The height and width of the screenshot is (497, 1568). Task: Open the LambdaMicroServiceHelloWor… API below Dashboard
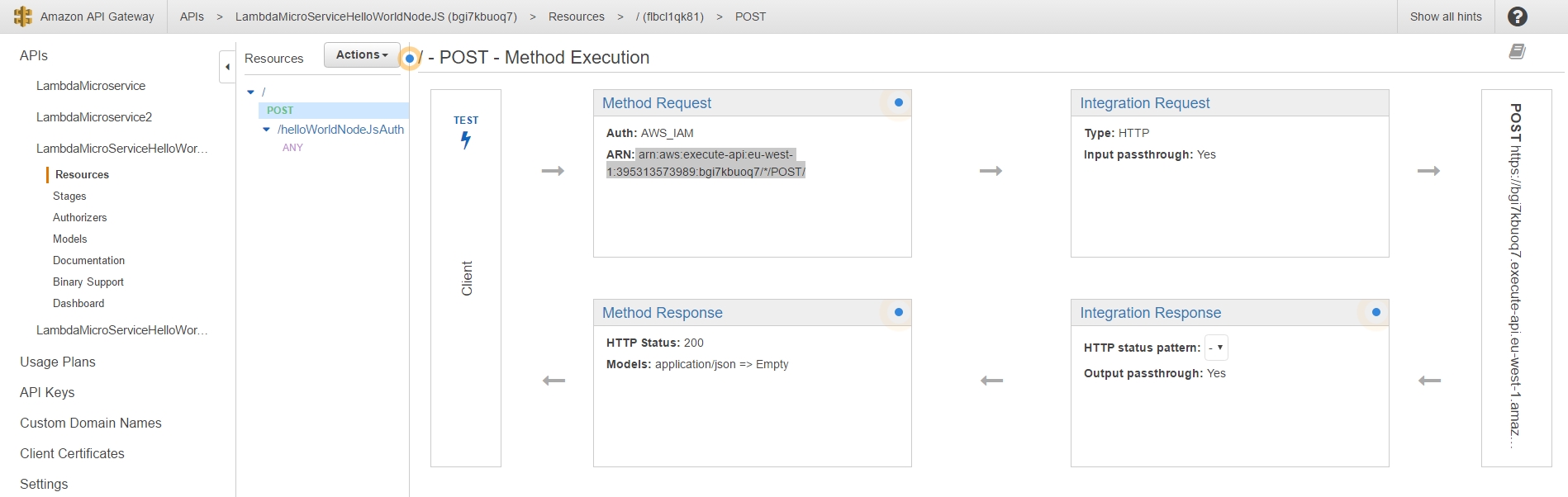click(122, 330)
